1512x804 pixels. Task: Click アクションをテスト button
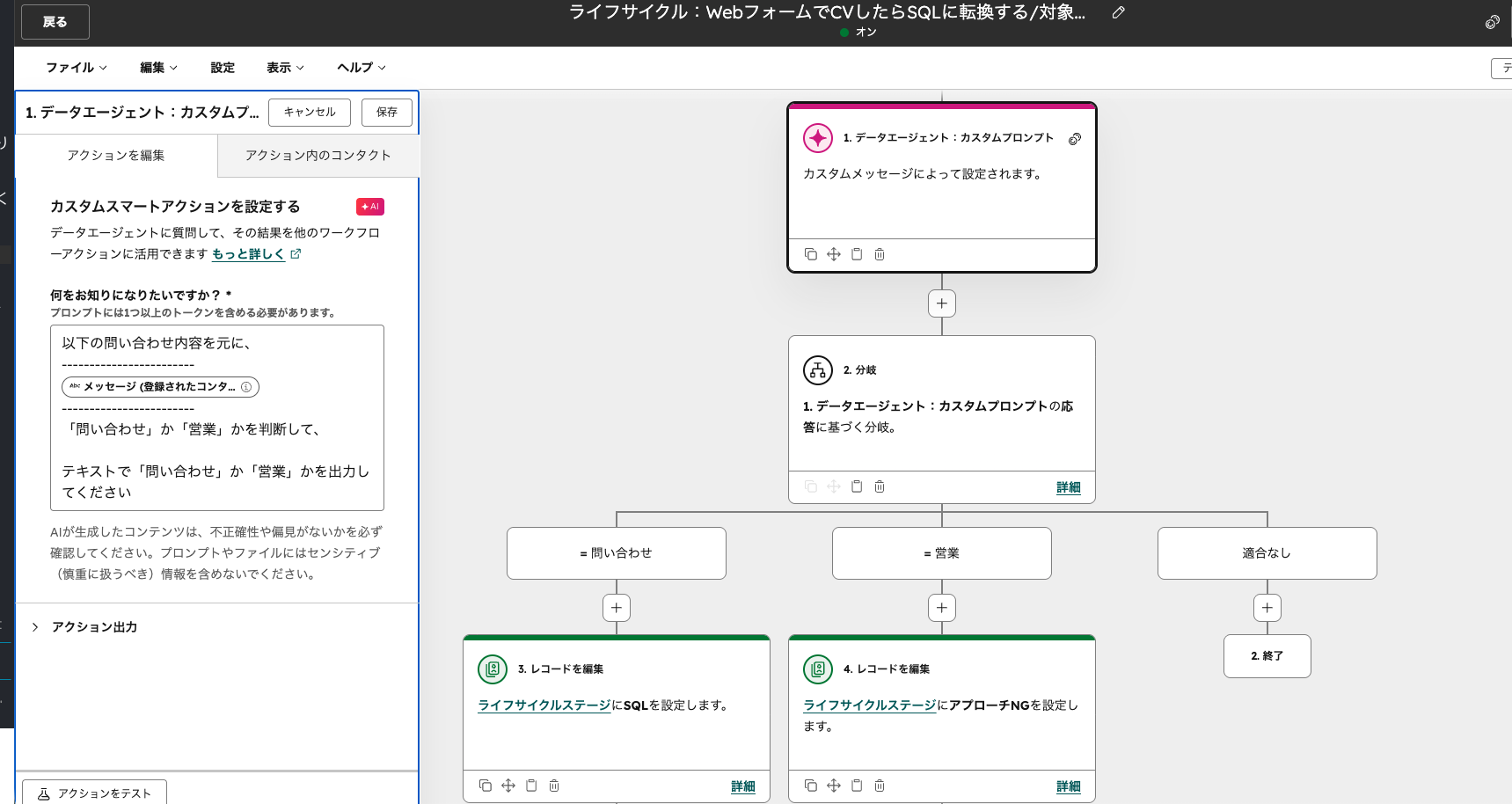click(x=95, y=793)
